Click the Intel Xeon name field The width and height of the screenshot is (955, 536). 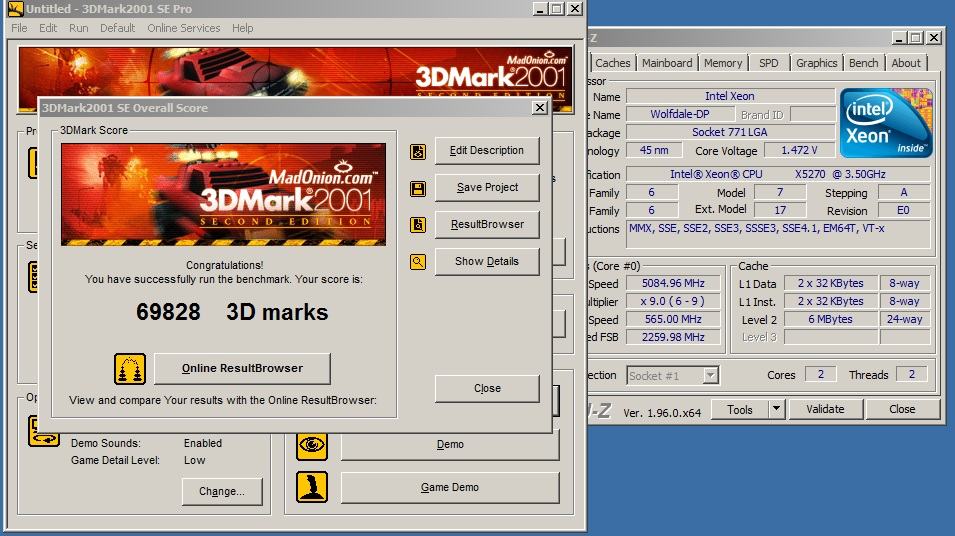click(x=730, y=96)
